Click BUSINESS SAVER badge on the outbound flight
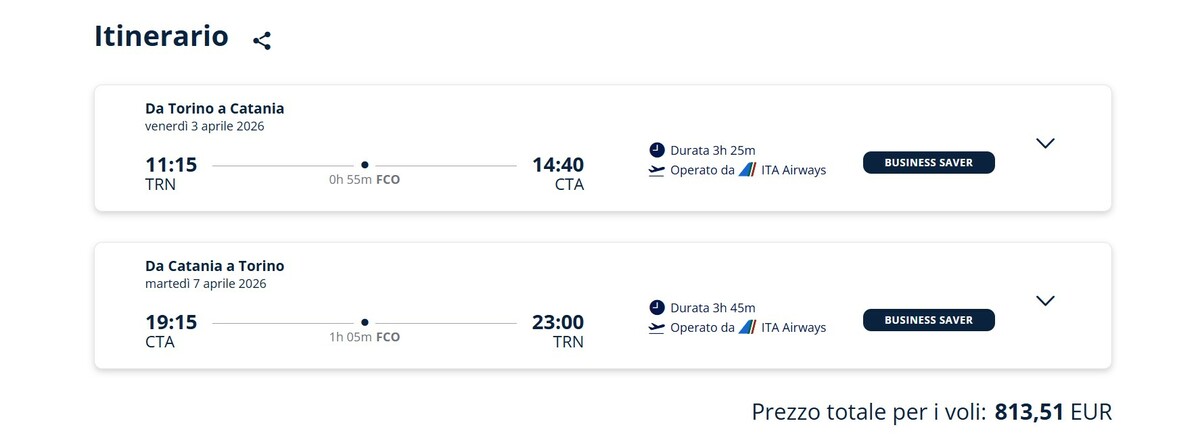 click(929, 162)
